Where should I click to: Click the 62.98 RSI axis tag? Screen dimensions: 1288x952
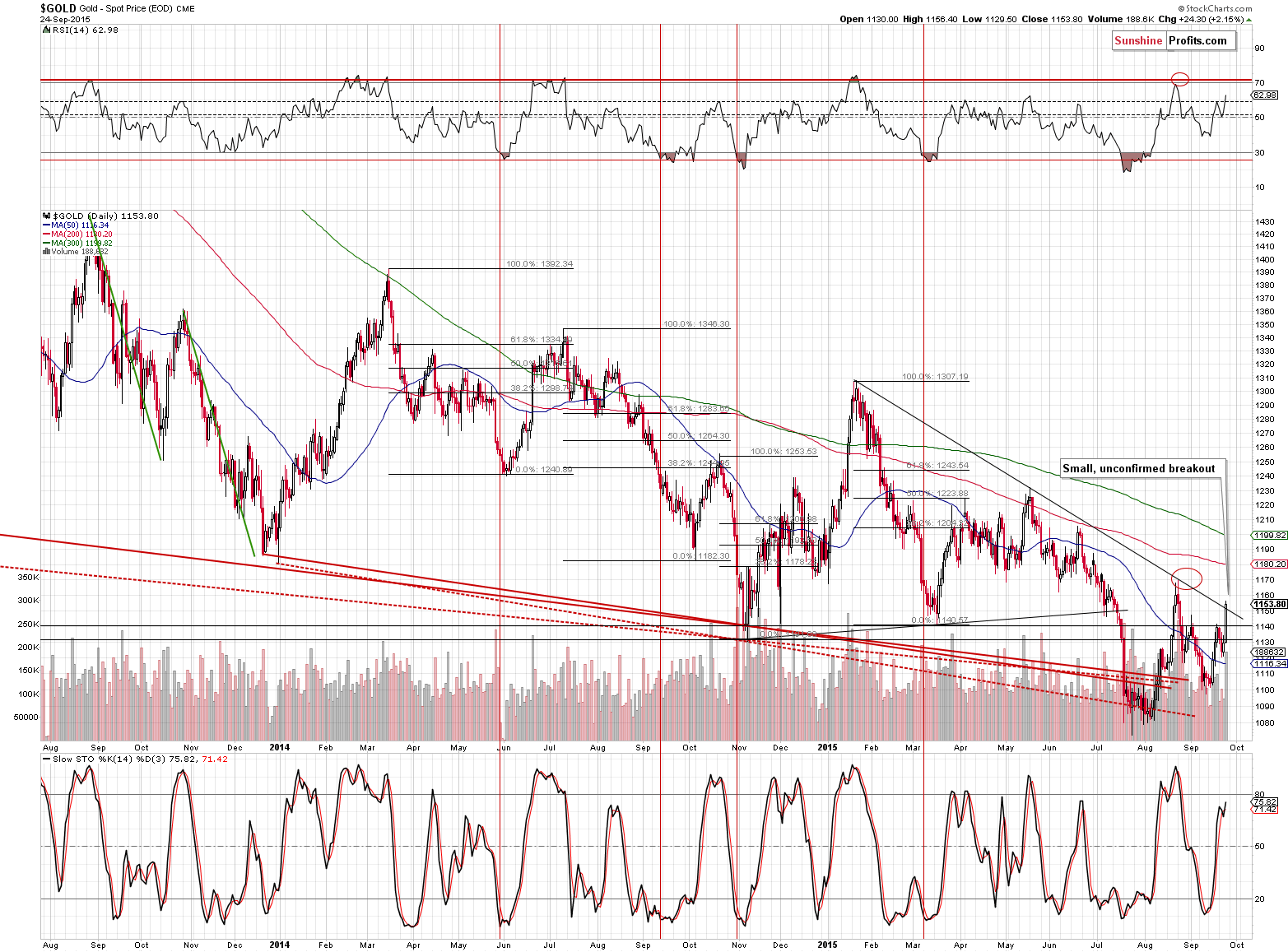(x=1264, y=95)
